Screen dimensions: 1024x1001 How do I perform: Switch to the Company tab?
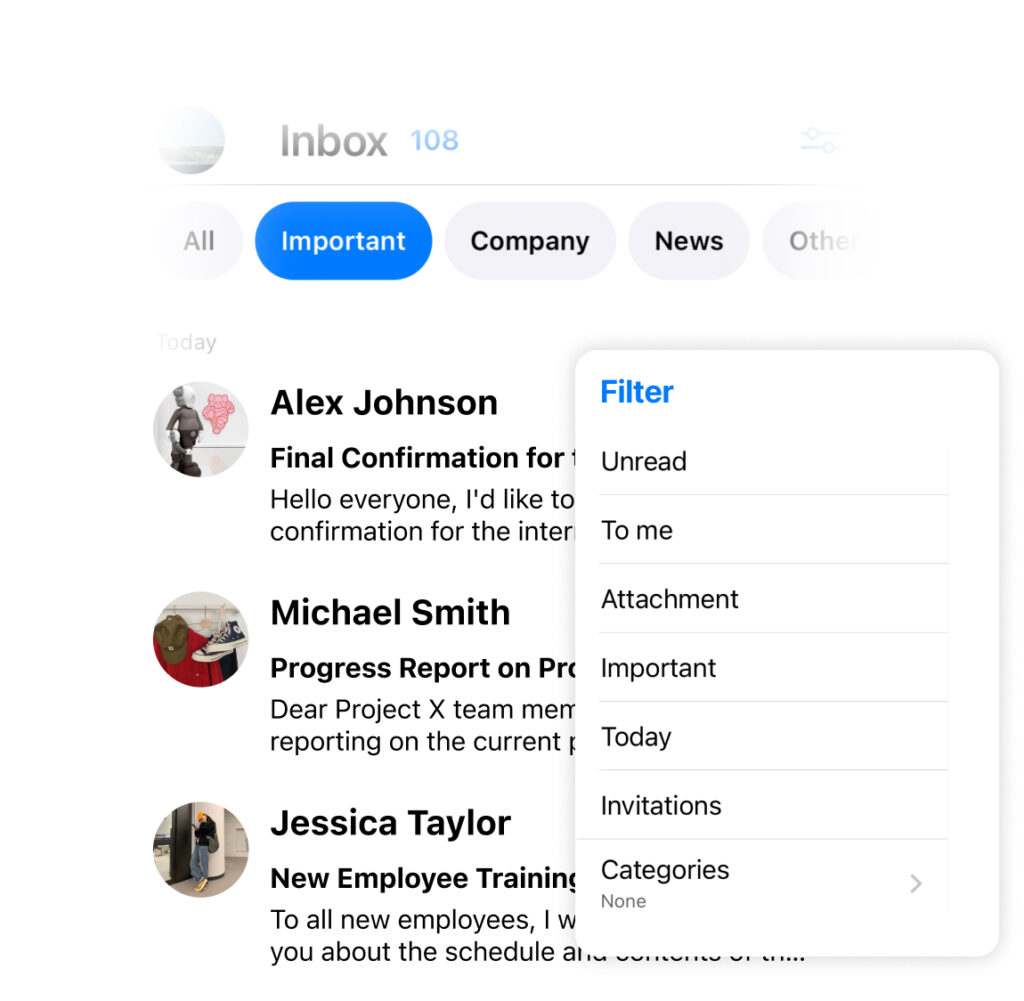(530, 241)
